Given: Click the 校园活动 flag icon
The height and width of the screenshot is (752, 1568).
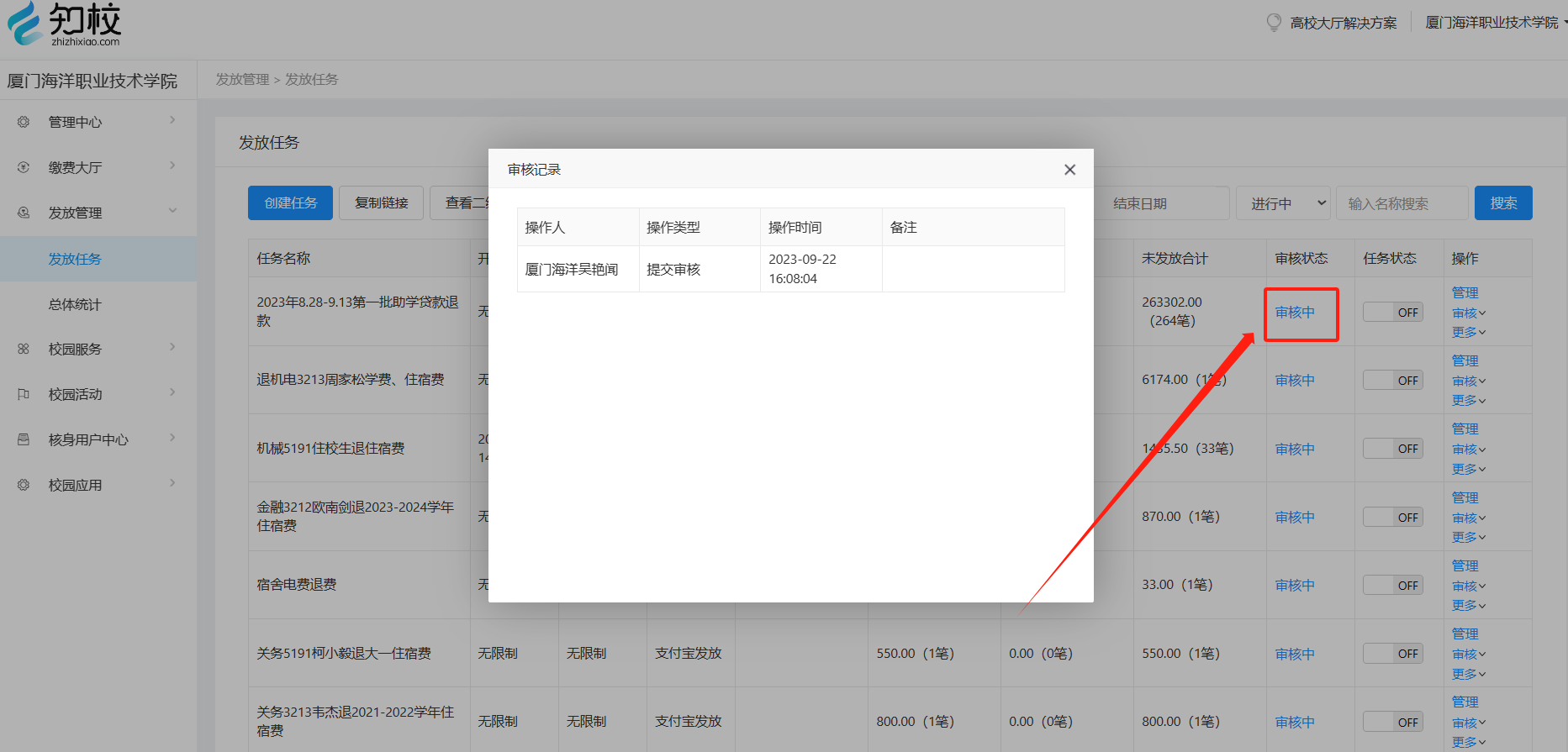Looking at the screenshot, I should 24,394.
